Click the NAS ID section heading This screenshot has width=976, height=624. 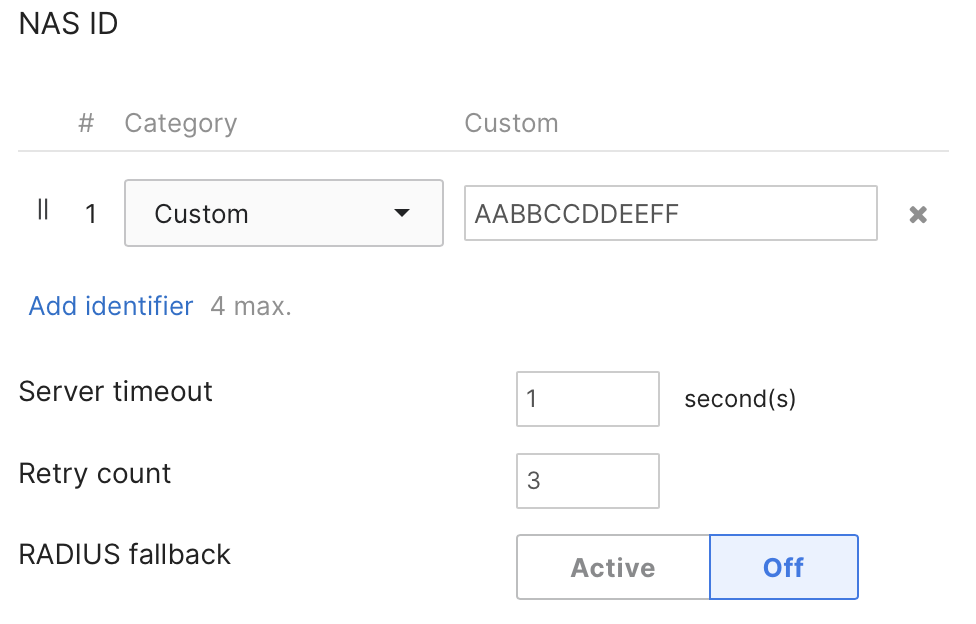pyautogui.click(x=69, y=25)
